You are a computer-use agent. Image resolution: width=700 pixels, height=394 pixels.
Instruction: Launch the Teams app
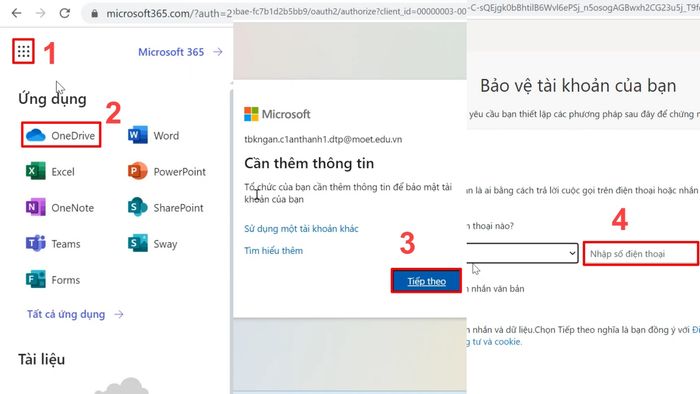(x=53, y=244)
